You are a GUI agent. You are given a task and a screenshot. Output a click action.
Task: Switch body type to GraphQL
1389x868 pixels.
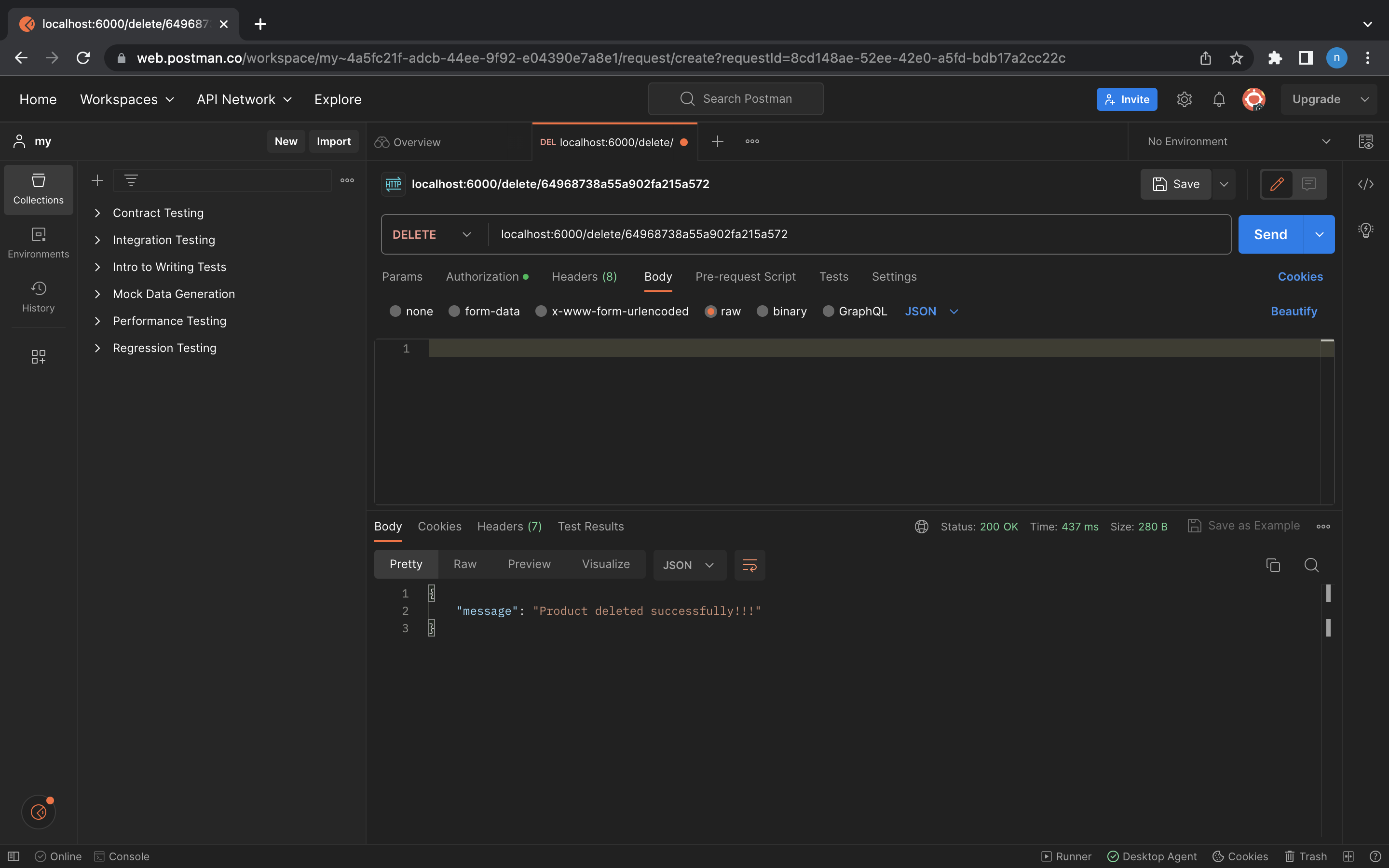click(855, 311)
